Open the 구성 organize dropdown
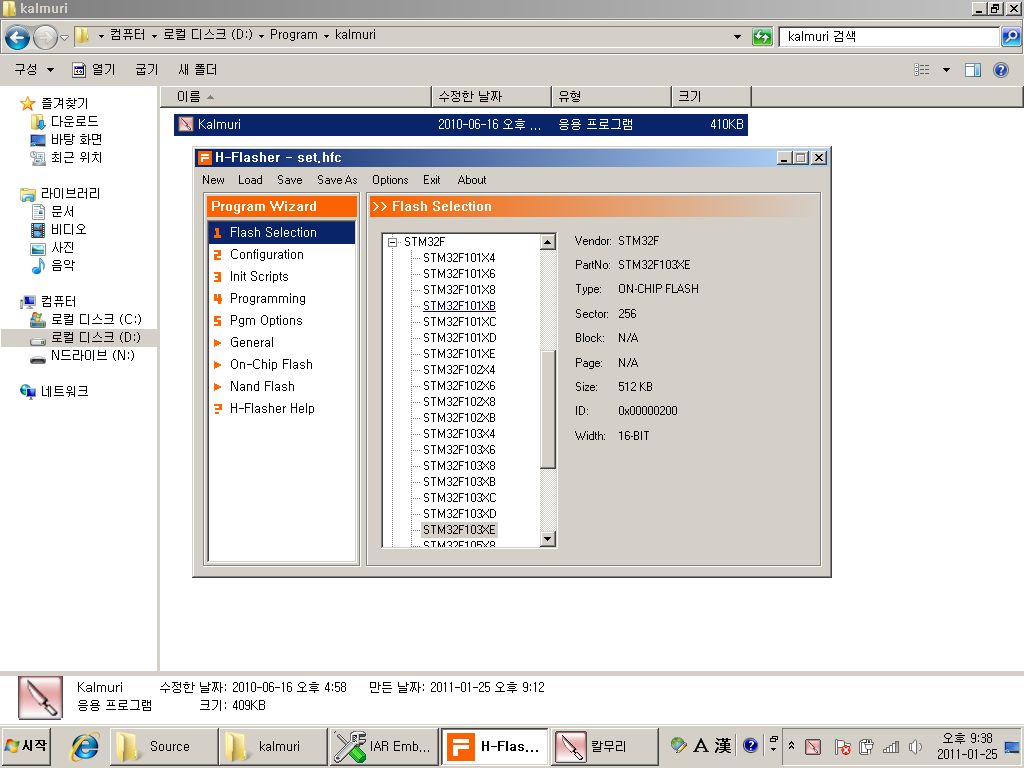Image resolution: width=1024 pixels, height=768 pixels. tap(34, 69)
